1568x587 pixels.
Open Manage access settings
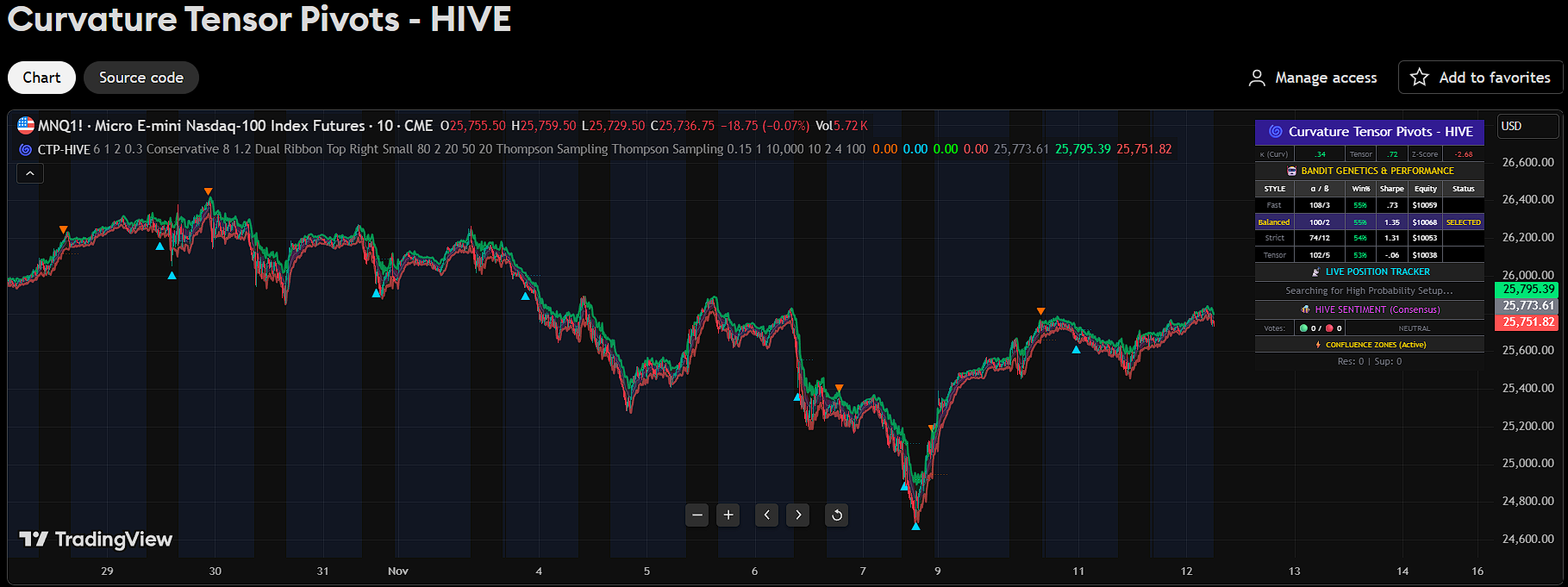pyautogui.click(x=1313, y=78)
